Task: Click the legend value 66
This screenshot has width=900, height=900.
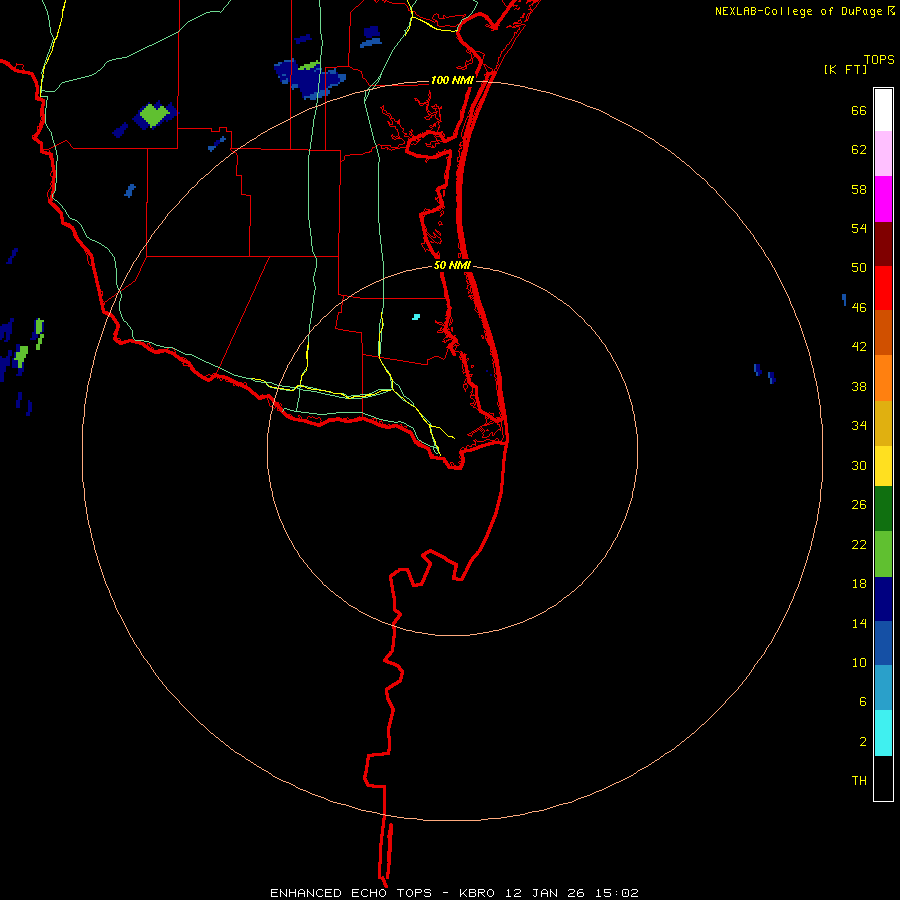Action: click(x=859, y=110)
